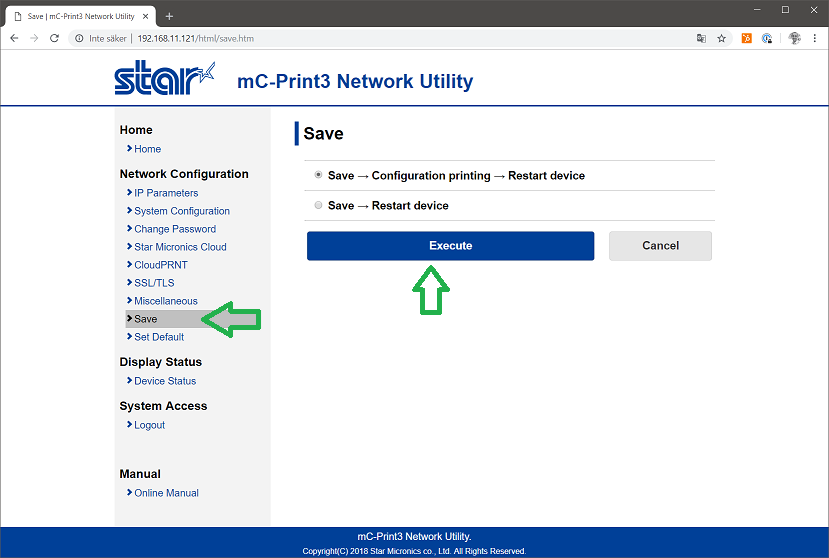Screen dimensions: 829x558
Task: Click the not-secure site info icon
Action: (x=79, y=38)
